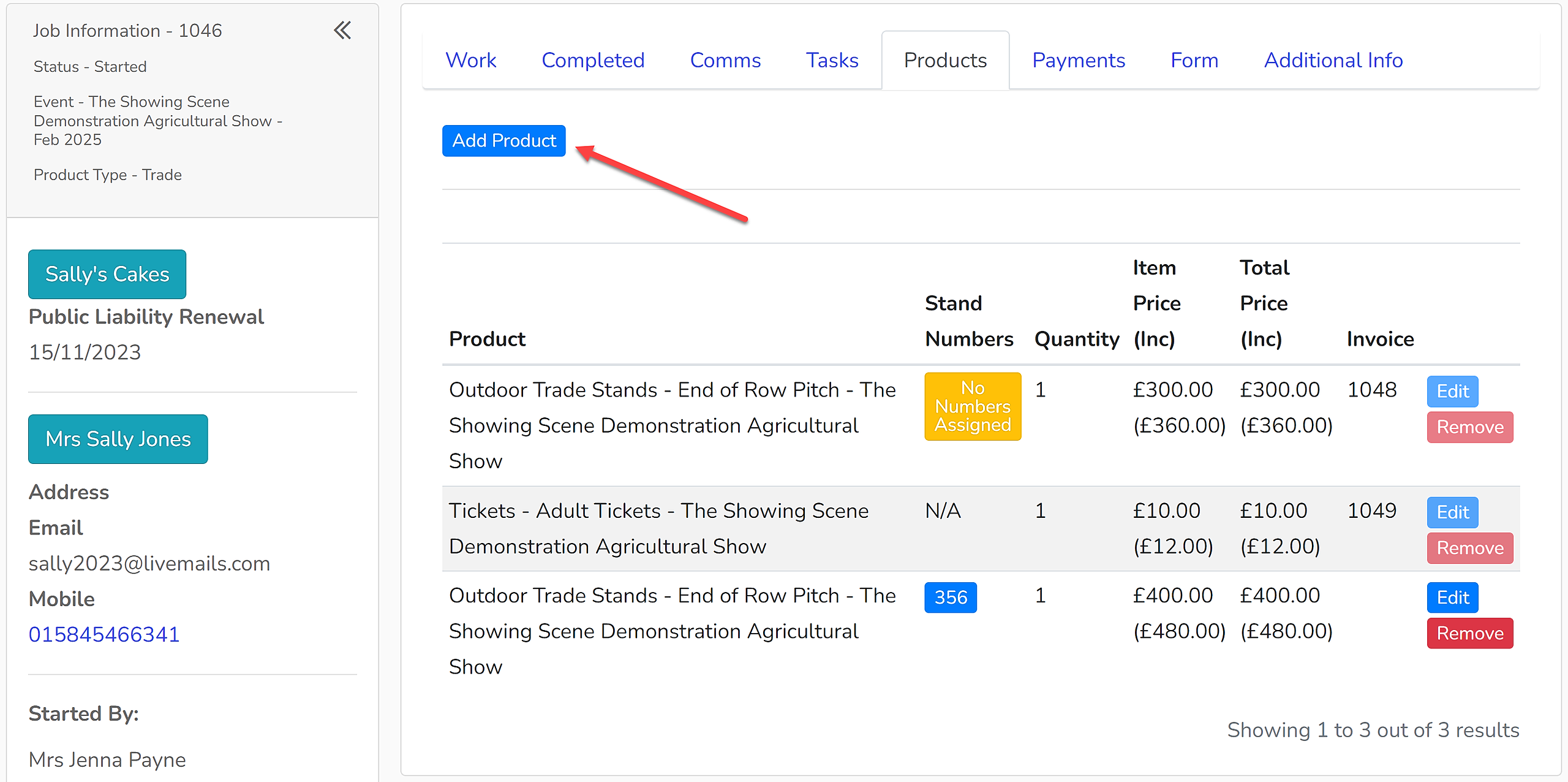The height and width of the screenshot is (782, 1568).
Task: Click the Job Information - 1046 heading
Action: (127, 31)
